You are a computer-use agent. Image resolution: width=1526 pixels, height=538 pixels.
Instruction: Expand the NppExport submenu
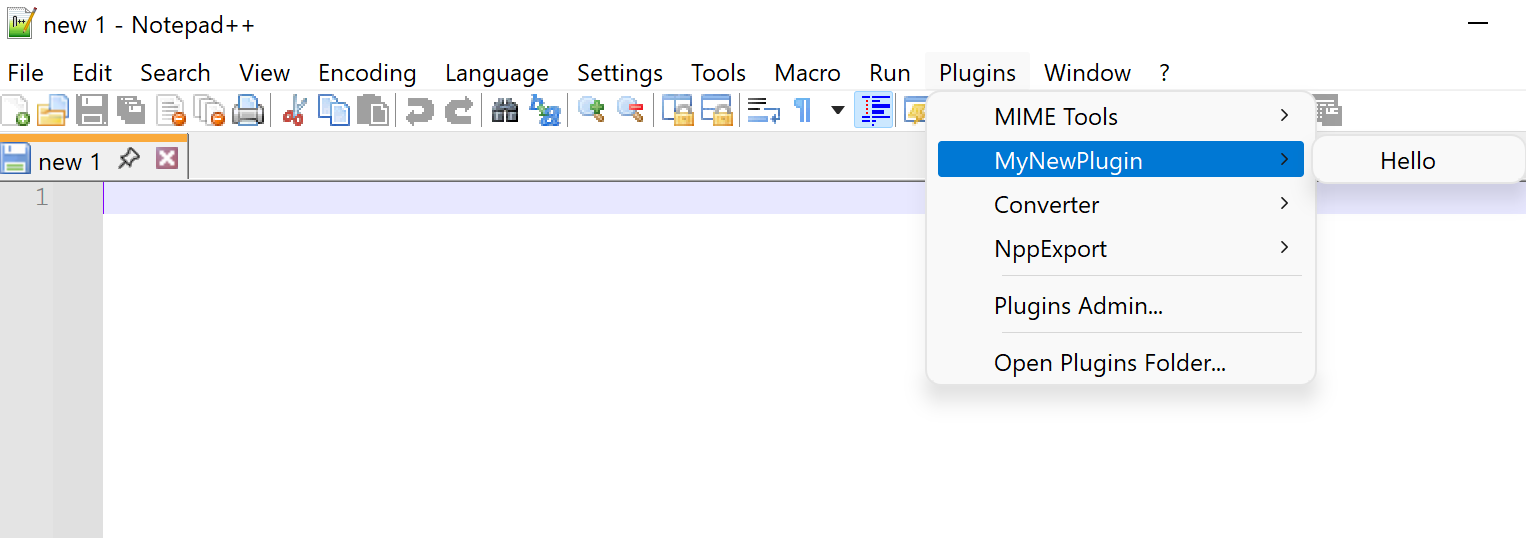tap(1121, 248)
